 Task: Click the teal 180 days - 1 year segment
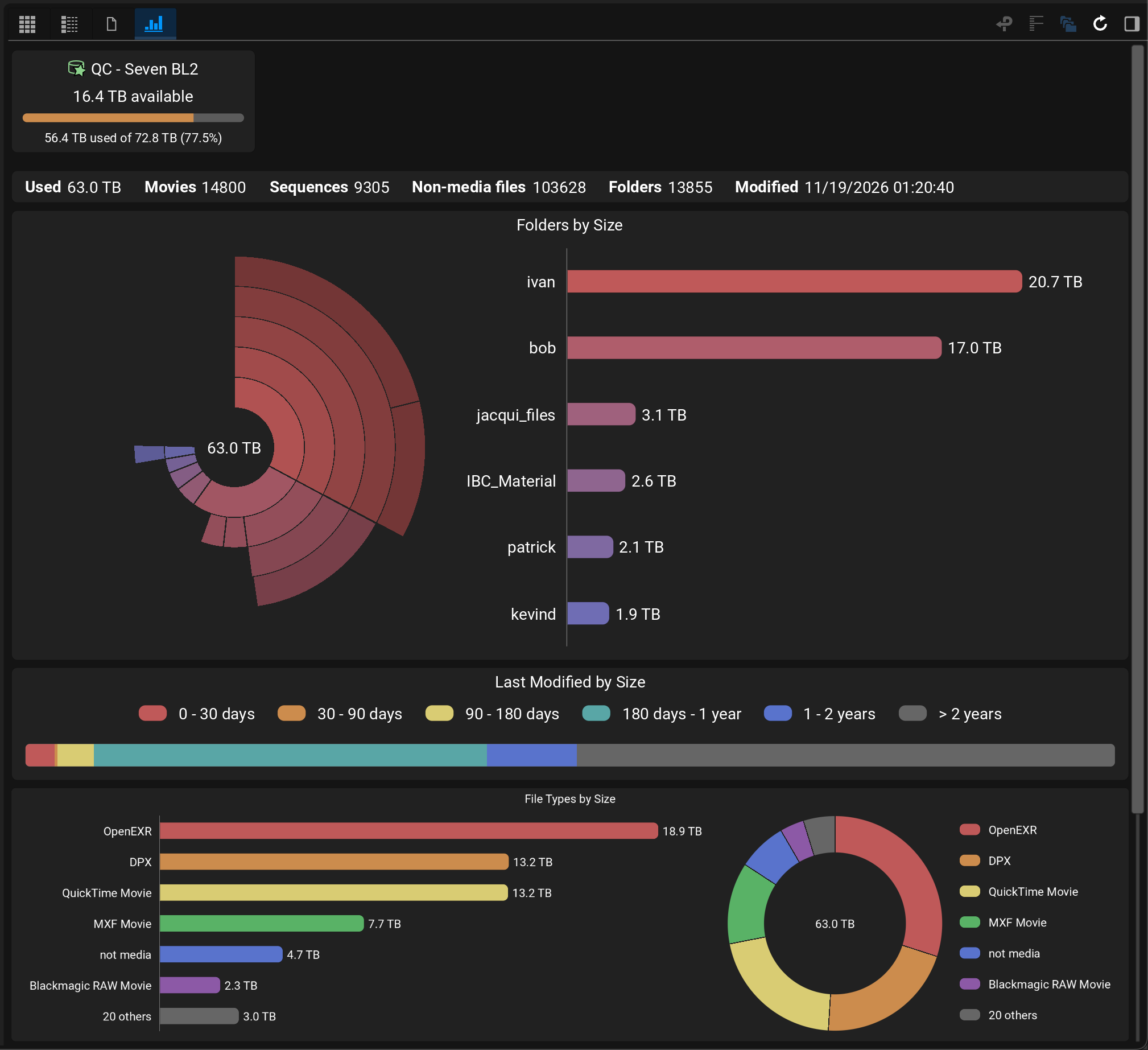290,755
